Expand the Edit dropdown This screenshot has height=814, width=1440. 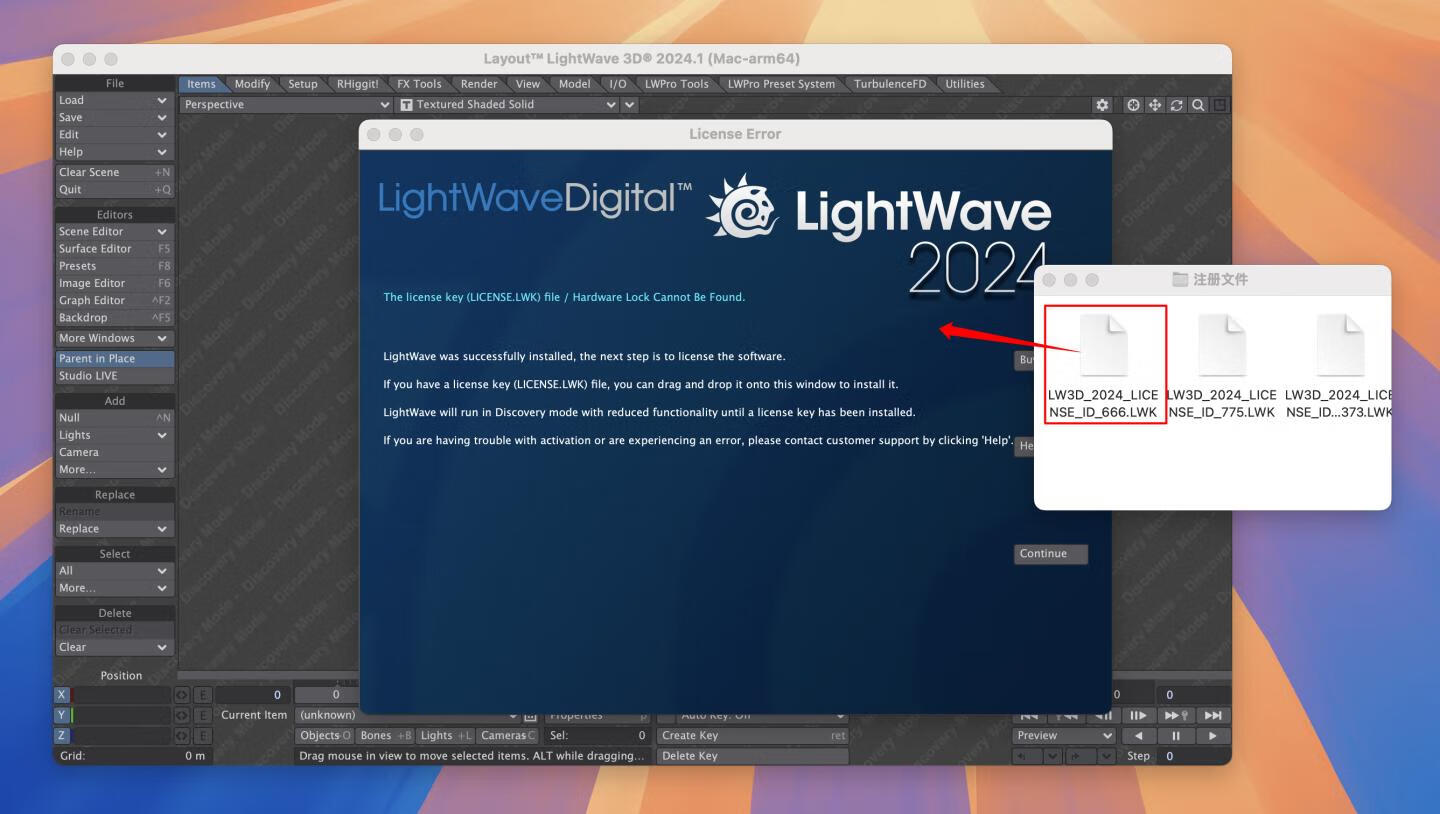click(x=114, y=134)
